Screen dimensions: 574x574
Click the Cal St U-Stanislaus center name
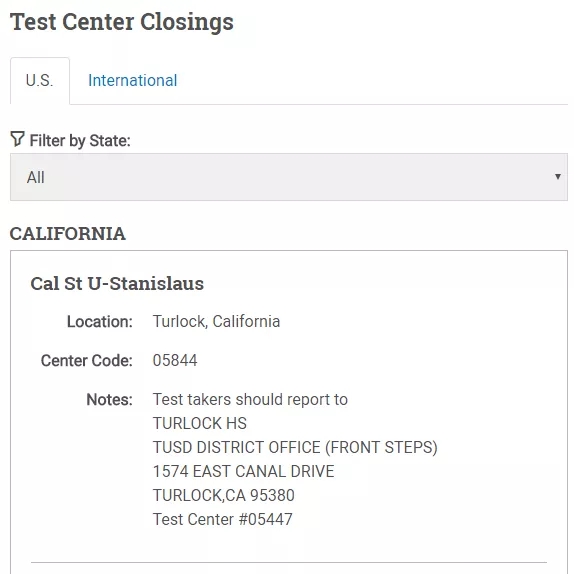(x=117, y=284)
